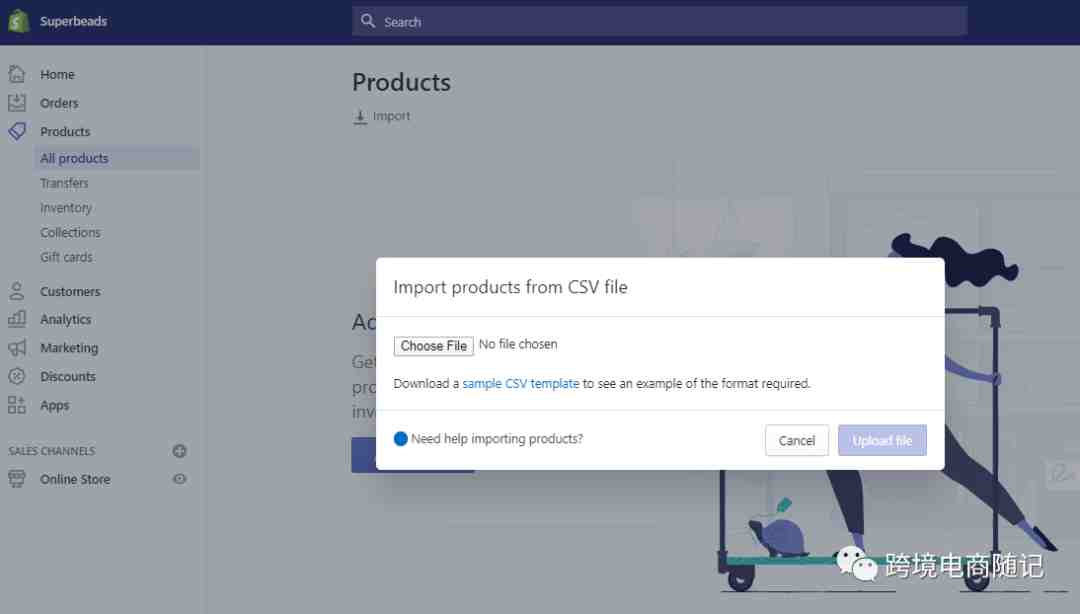1080x614 pixels.
Task: Click the Home house icon in sidebar
Action: 17,74
